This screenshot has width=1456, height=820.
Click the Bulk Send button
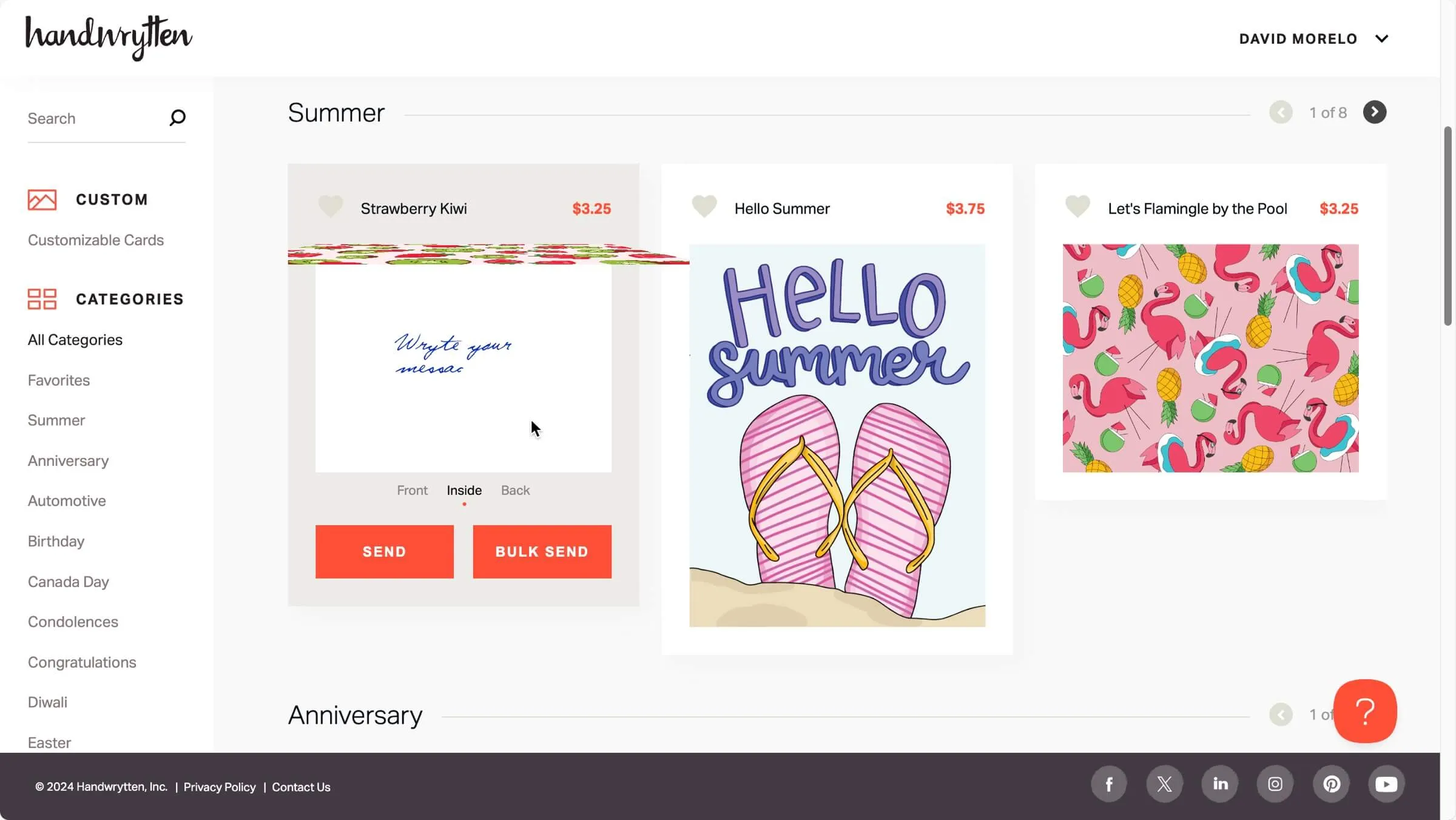tap(542, 551)
